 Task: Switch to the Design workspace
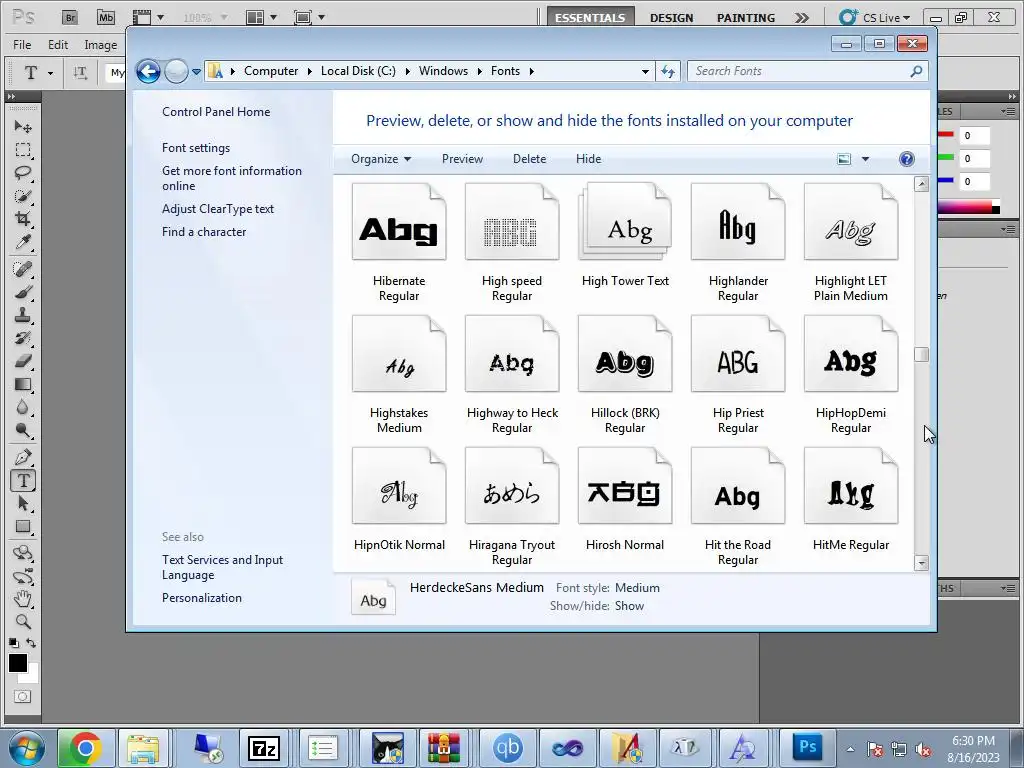pyautogui.click(x=671, y=18)
